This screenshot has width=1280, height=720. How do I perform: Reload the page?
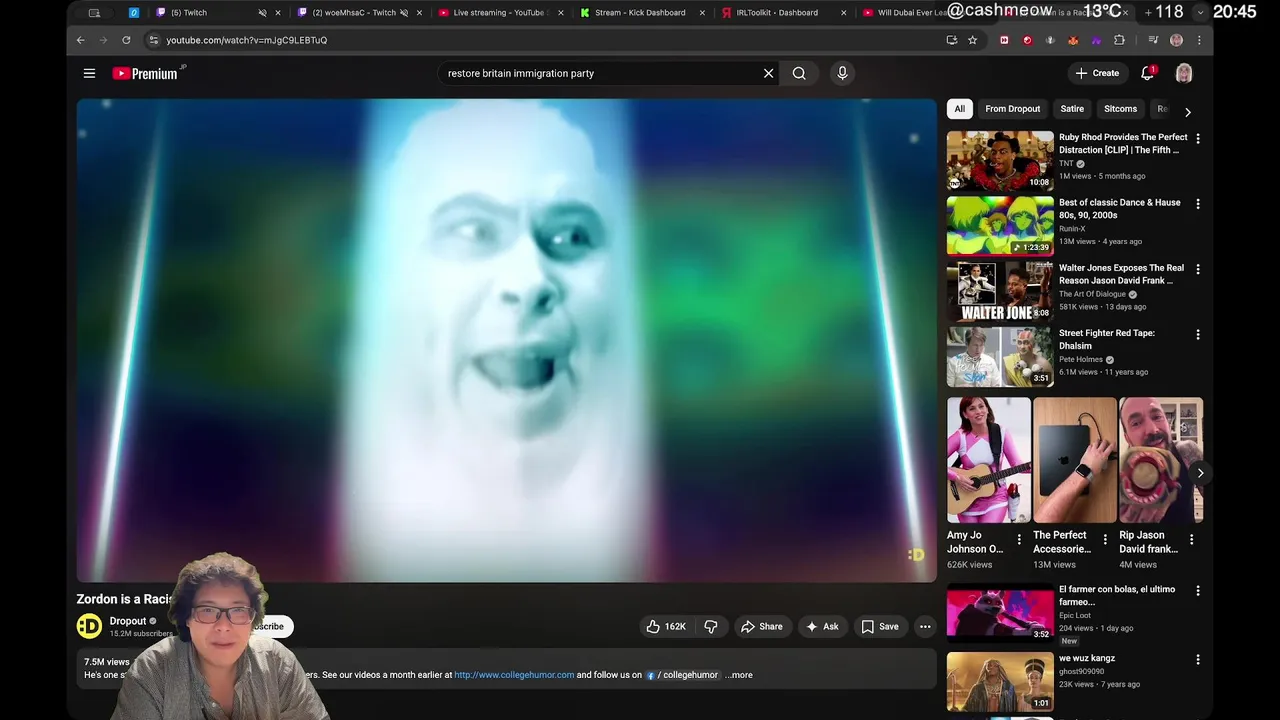pyautogui.click(x=126, y=40)
